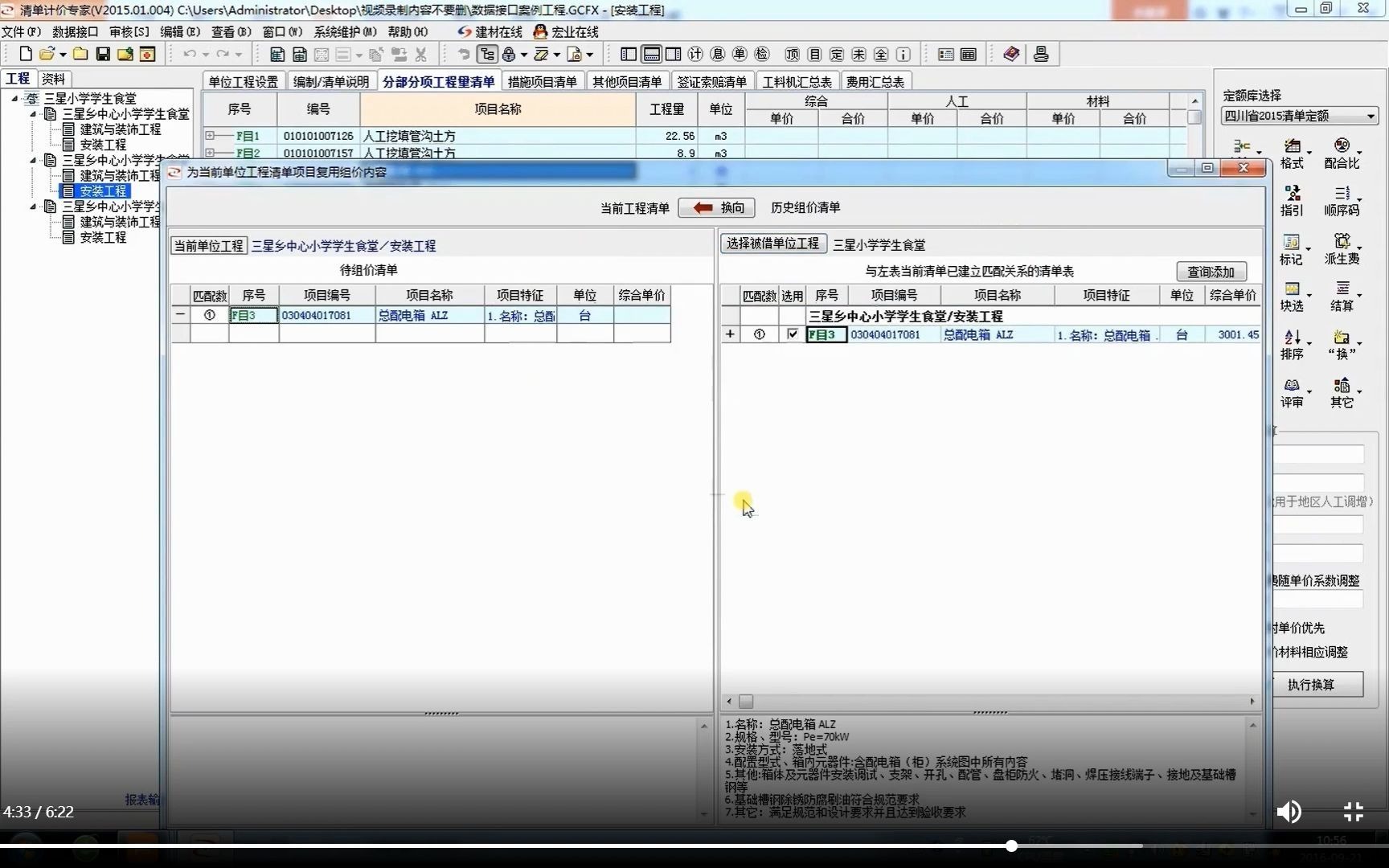Click the 项 toolbar icon
The width and height of the screenshot is (1389, 868).
[793, 54]
